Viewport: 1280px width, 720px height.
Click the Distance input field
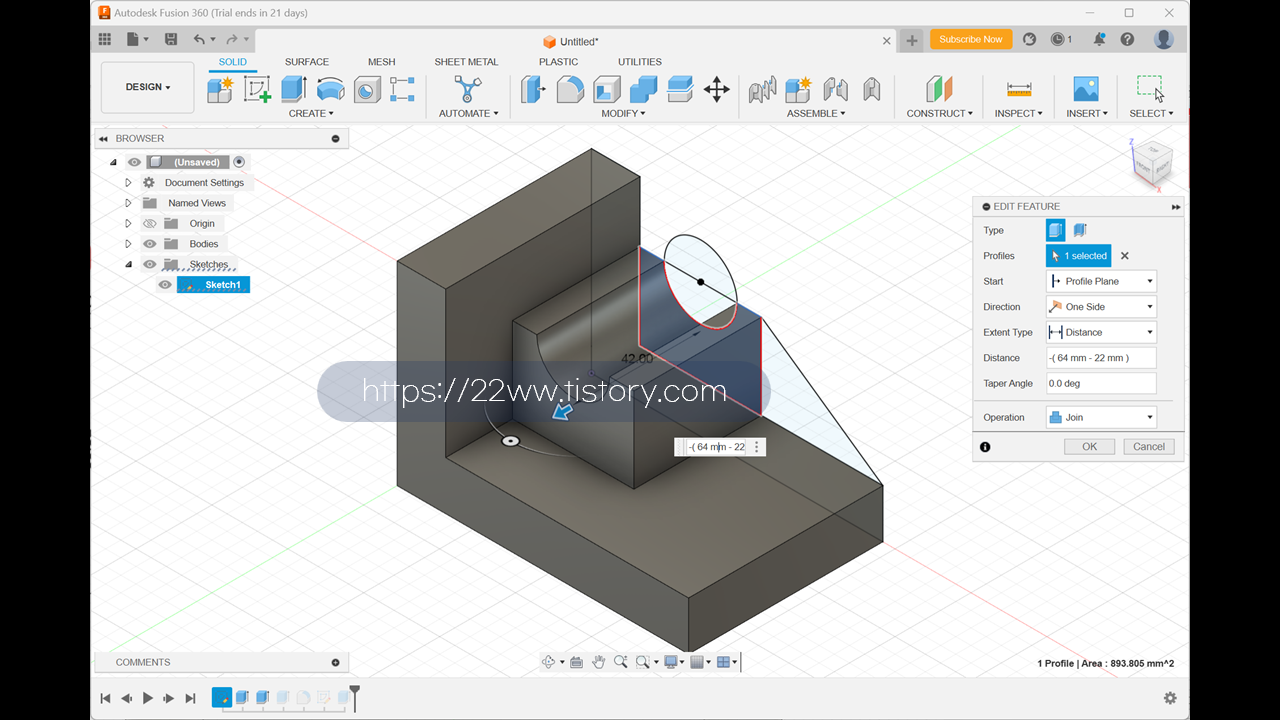(x=1101, y=358)
